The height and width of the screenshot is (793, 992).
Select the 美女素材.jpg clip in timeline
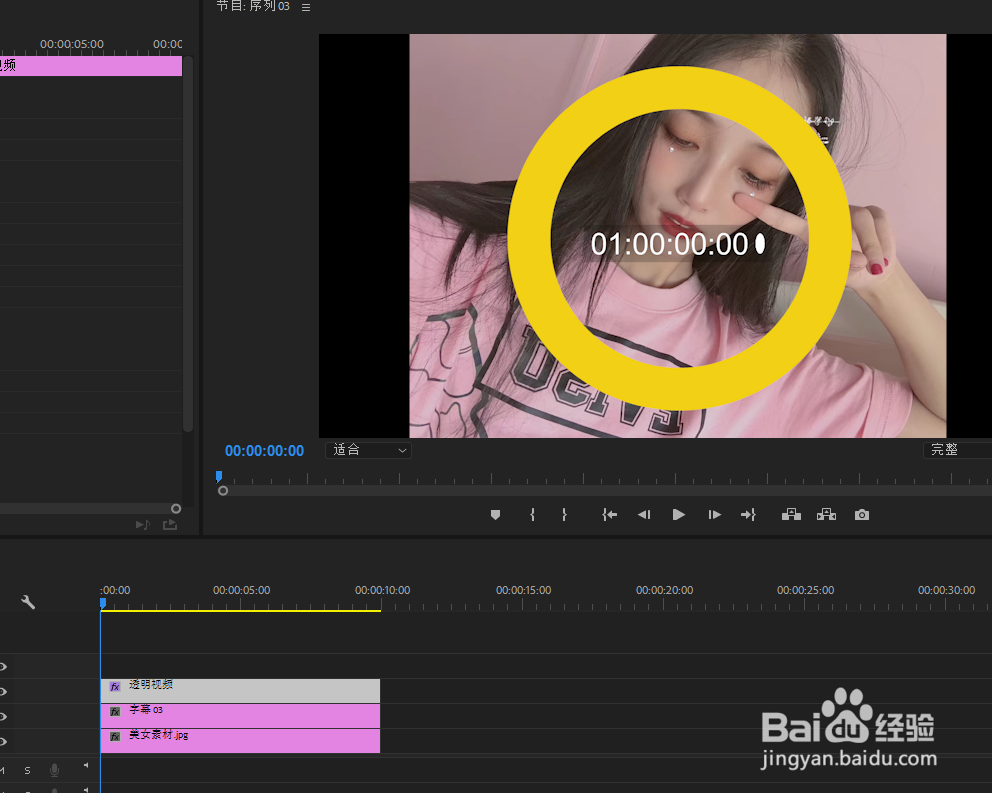(240, 740)
